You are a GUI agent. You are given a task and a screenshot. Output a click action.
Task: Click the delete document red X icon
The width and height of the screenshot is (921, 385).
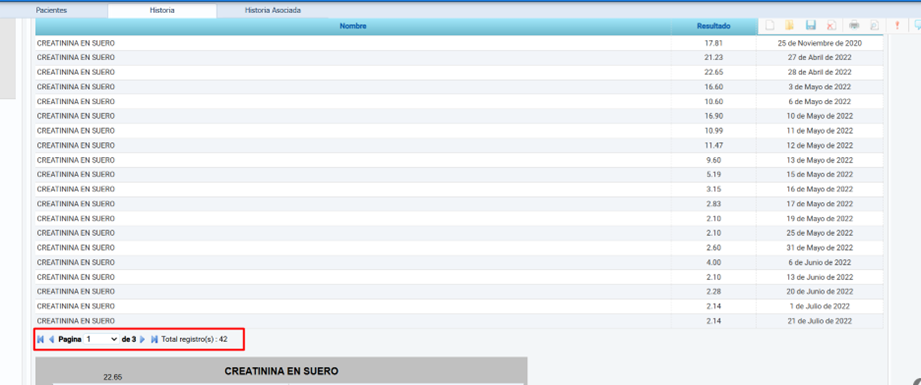coord(831,25)
